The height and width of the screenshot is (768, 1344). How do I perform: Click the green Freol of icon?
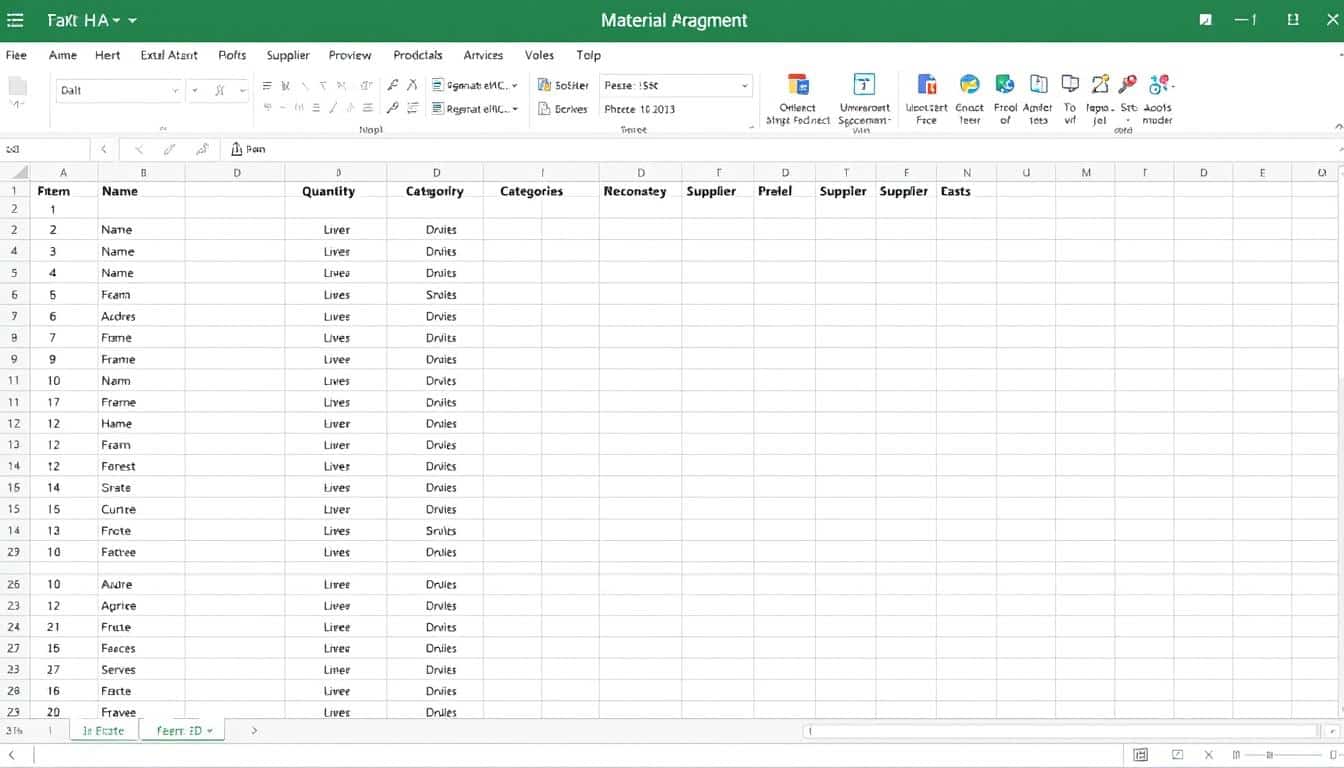click(1005, 85)
